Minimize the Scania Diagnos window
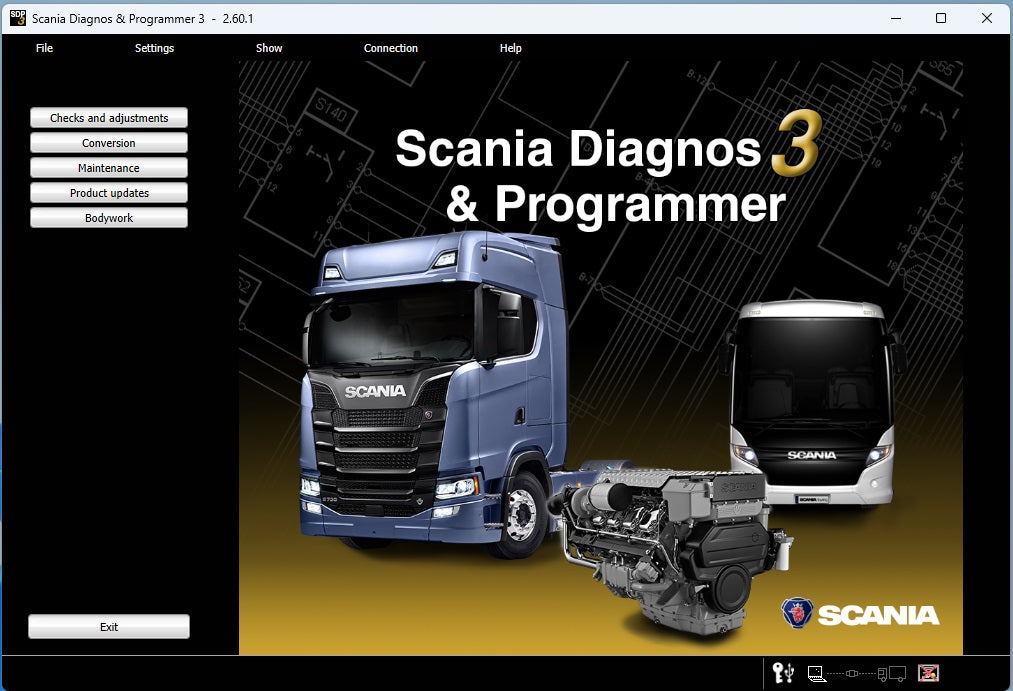 pos(896,18)
